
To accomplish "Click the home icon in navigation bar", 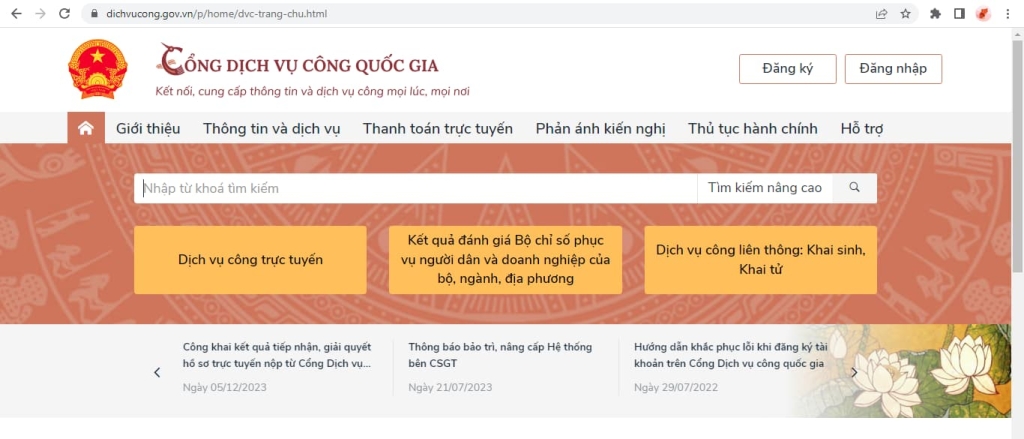I will click(x=86, y=128).
